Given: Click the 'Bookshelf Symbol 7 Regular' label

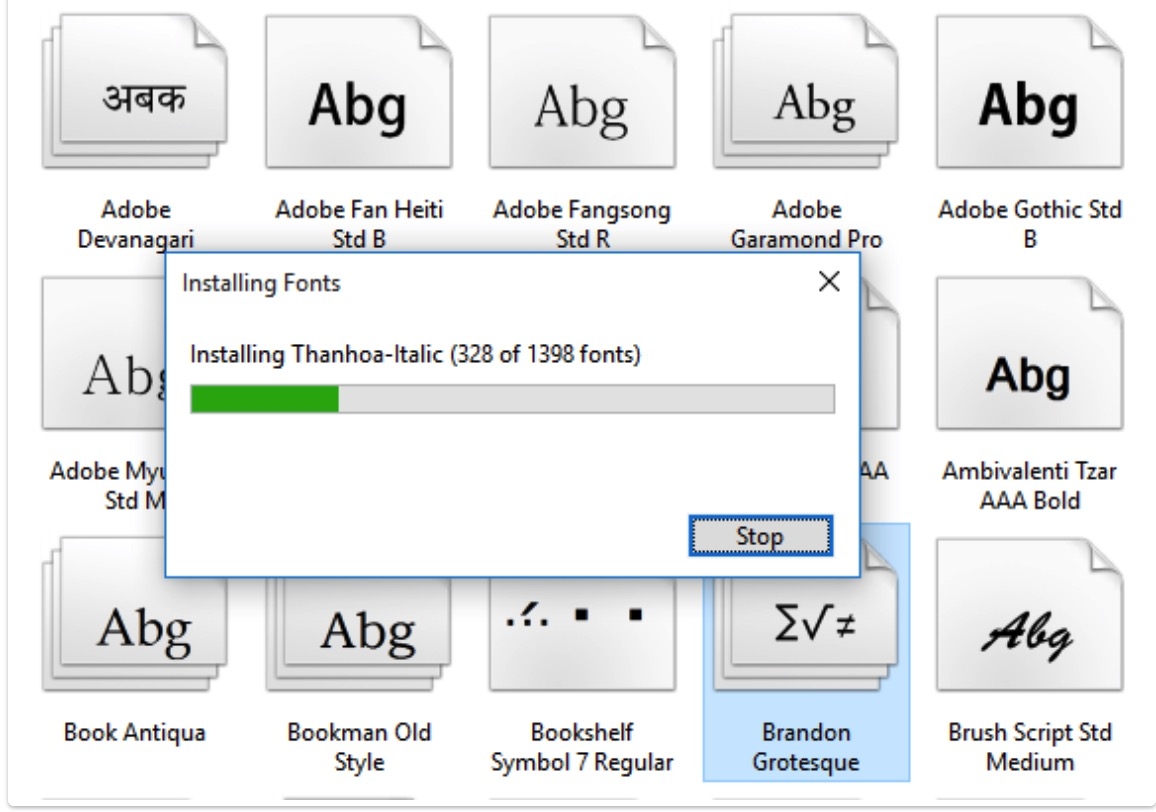Looking at the screenshot, I should tap(582, 746).
